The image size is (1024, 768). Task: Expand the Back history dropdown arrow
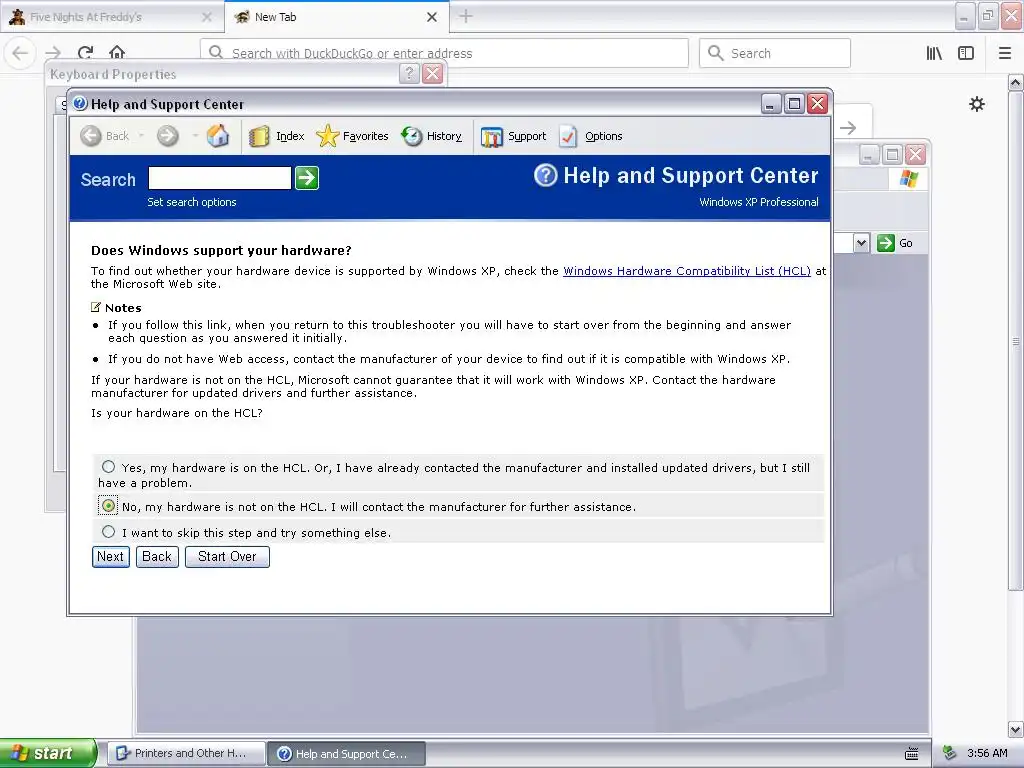pyautogui.click(x=141, y=136)
